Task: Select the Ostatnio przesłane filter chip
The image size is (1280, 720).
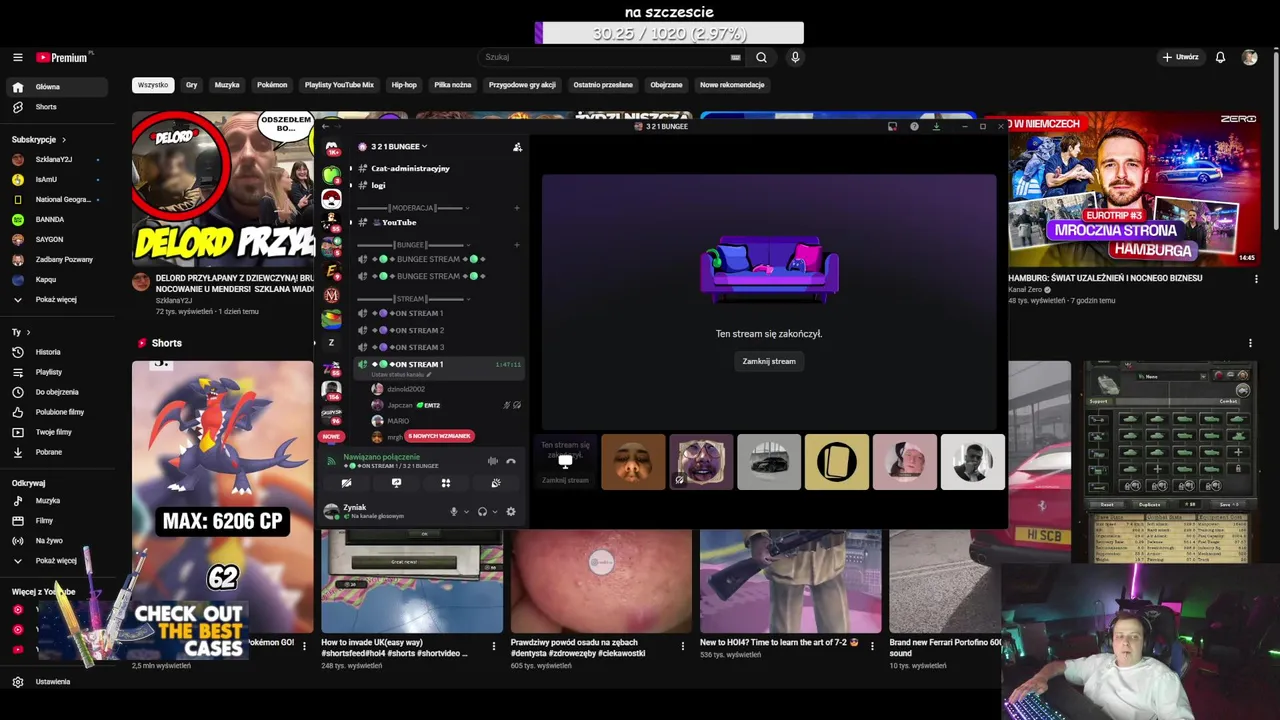Action: point(603,85)
